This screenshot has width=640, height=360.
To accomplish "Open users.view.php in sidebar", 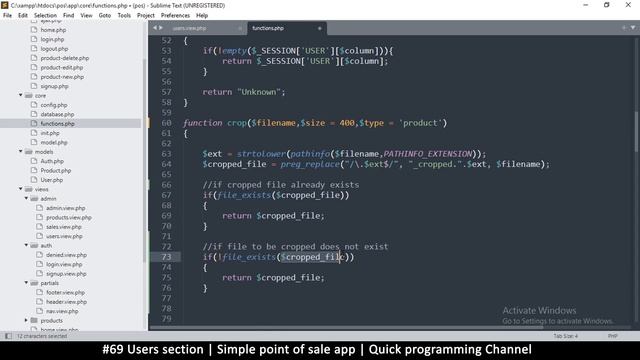I will [x=64, y=236].
